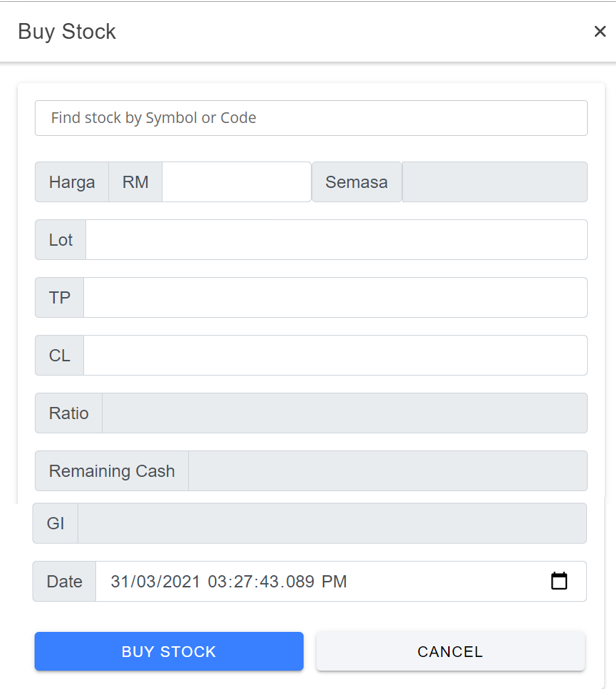Click the Ratio label
The width and height of the screenshot is (616, 689).
point(69,413)
